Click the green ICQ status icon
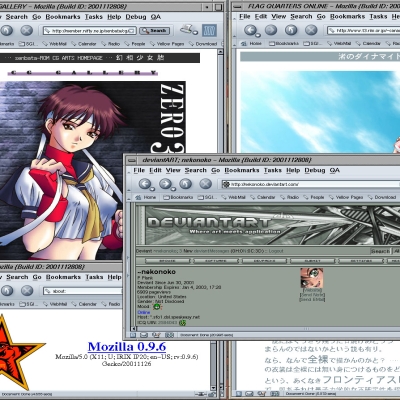The width and height of the screenshot is (400, 400). (182, 323)
